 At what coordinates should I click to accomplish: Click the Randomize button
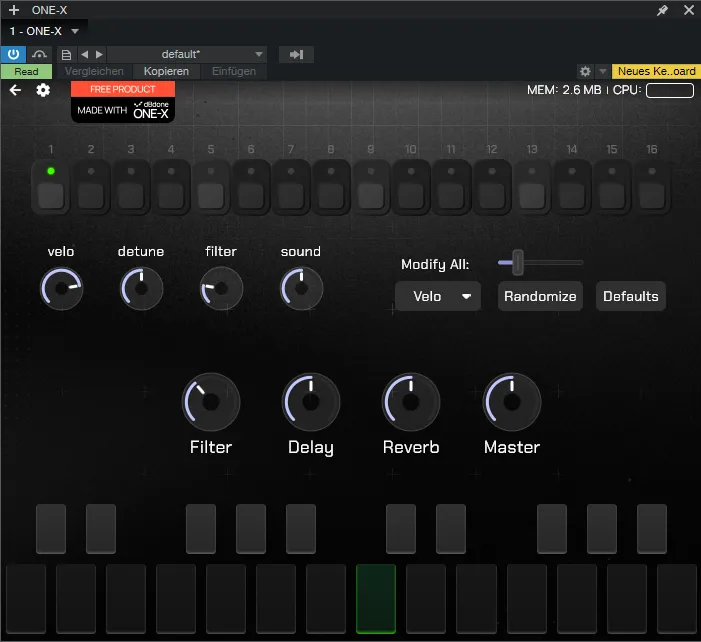[540, 296]
